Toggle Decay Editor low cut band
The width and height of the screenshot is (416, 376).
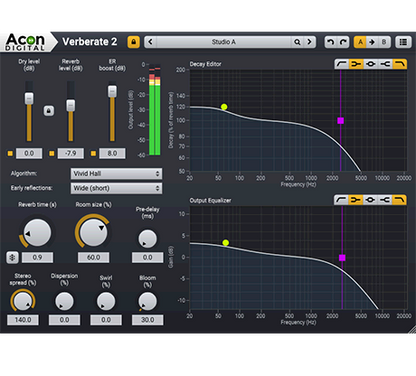point(341,64)
